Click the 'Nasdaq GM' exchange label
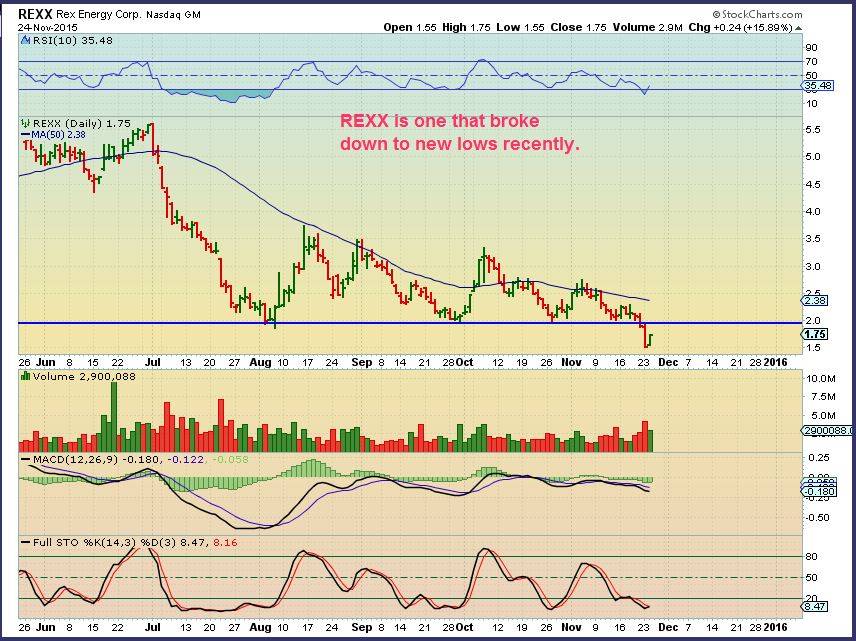The image size is (856, 641). (173, 15)
